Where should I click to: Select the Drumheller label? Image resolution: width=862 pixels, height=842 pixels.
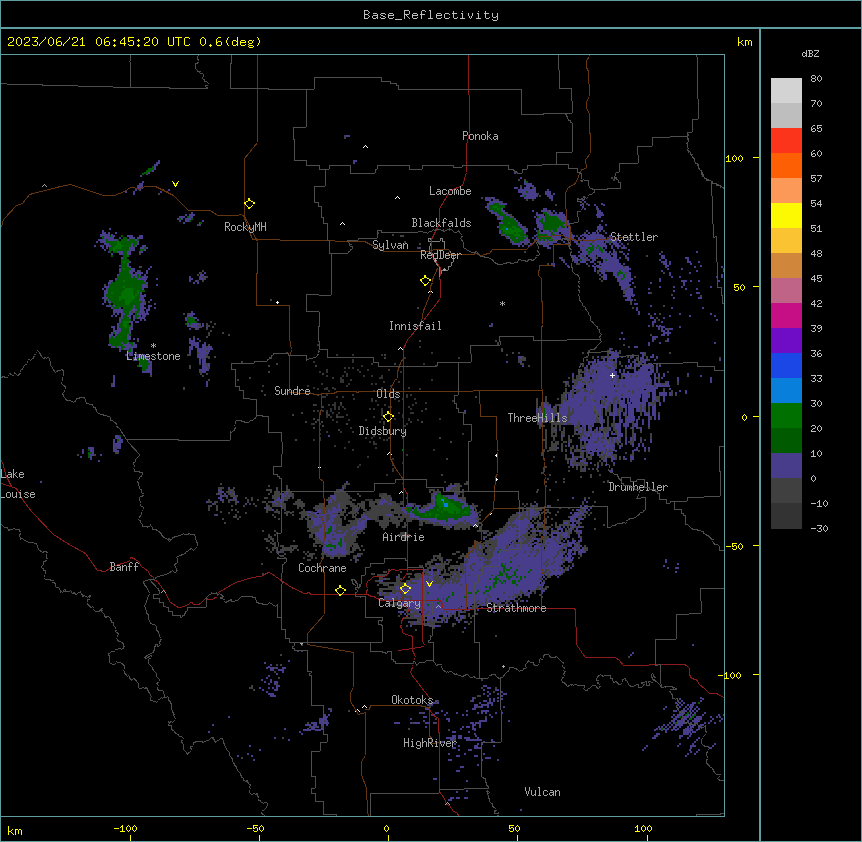(638, 487)
